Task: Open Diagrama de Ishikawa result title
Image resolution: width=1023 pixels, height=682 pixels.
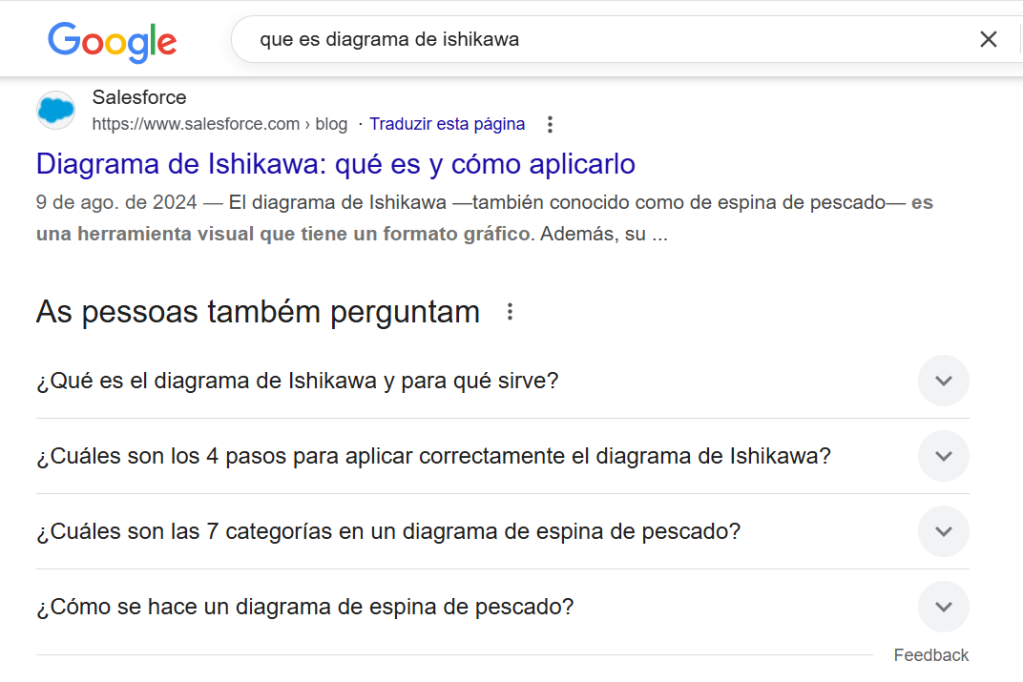Action: [x=335, y=164]
